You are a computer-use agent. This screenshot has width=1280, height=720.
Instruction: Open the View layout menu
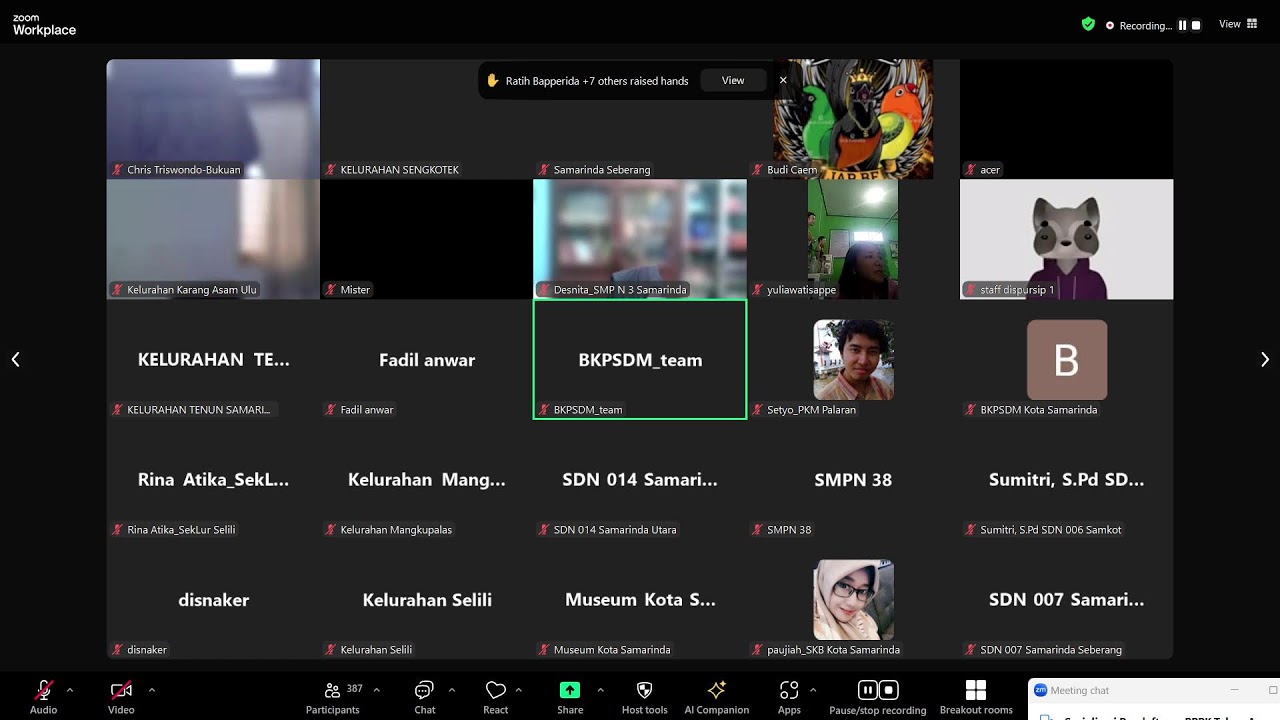[x=1238, y=24]
